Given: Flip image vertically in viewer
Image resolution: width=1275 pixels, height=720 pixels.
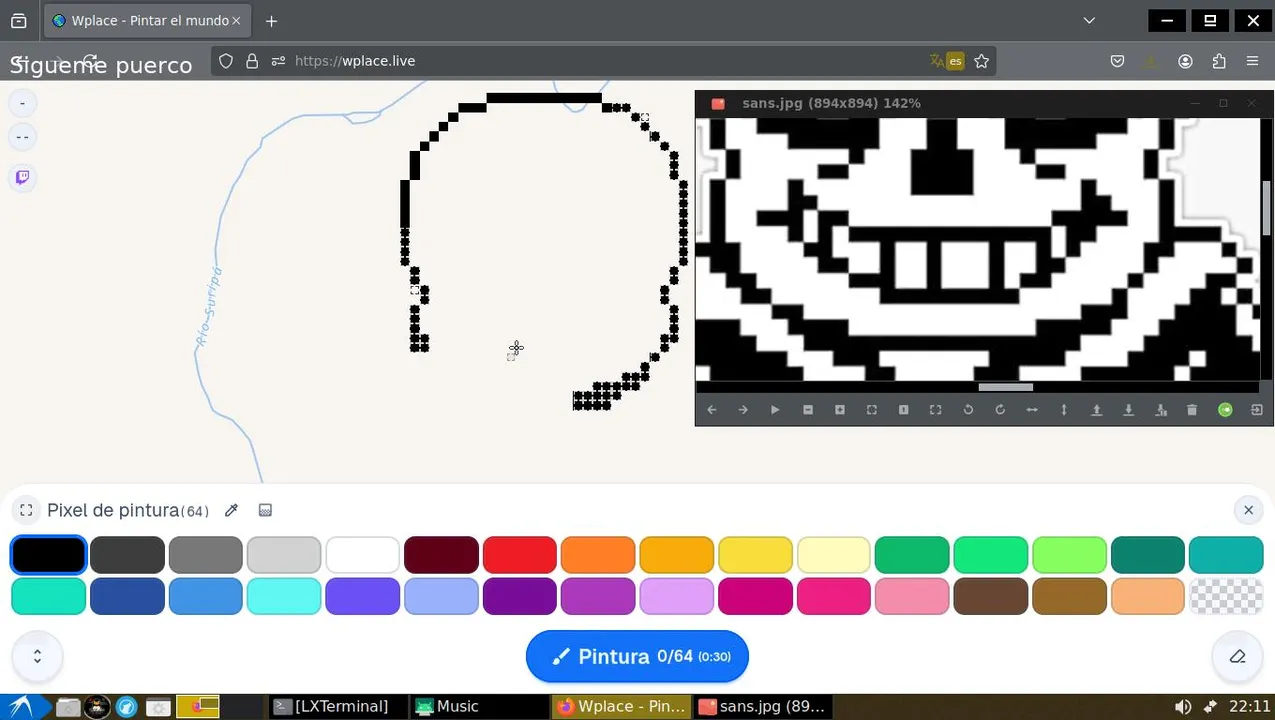Looking at the screenshot, I should pyautogui.click(x=1064, y=410).
